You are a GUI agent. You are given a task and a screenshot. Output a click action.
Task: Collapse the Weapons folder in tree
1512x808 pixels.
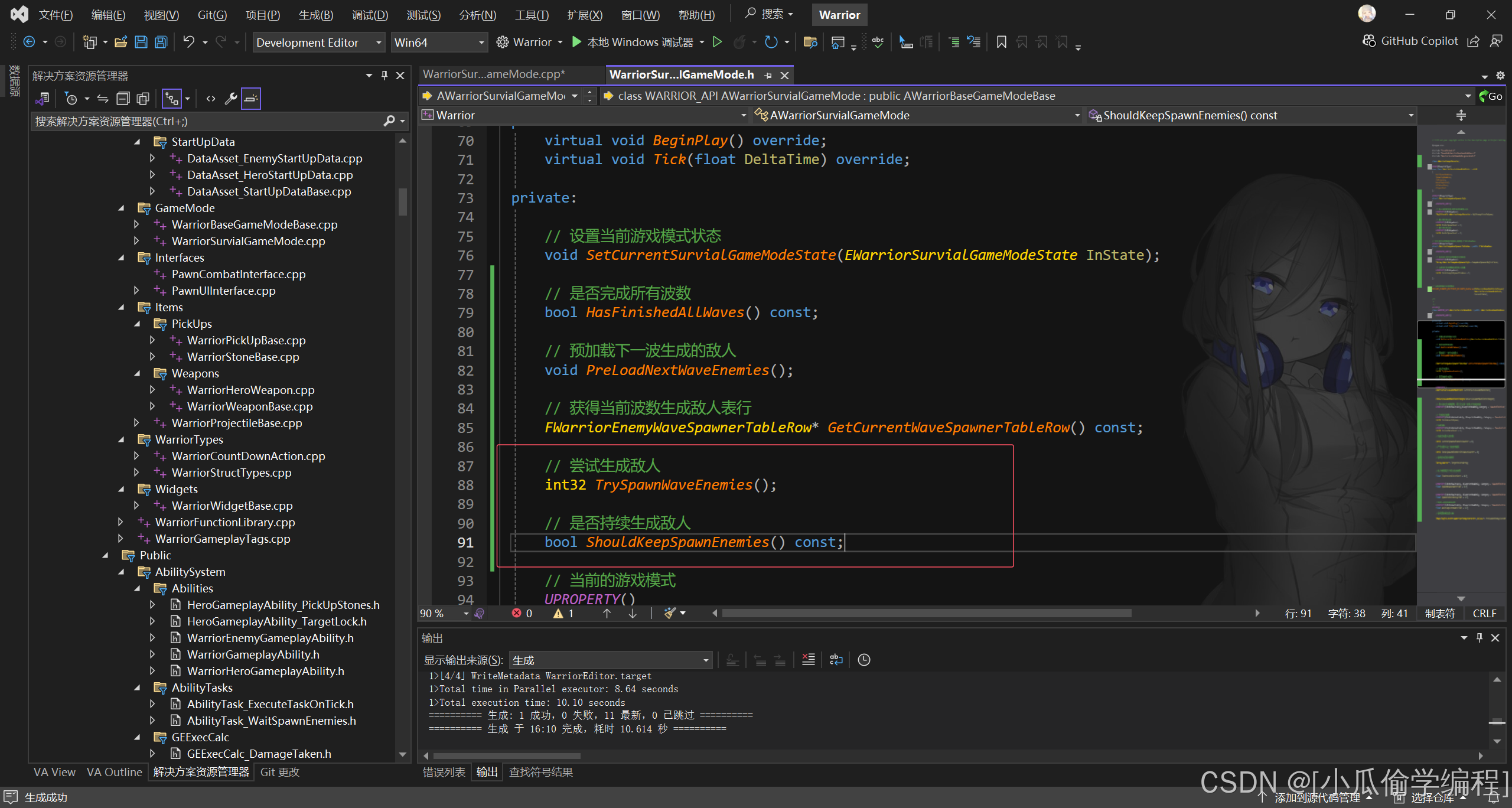point(137,373)
